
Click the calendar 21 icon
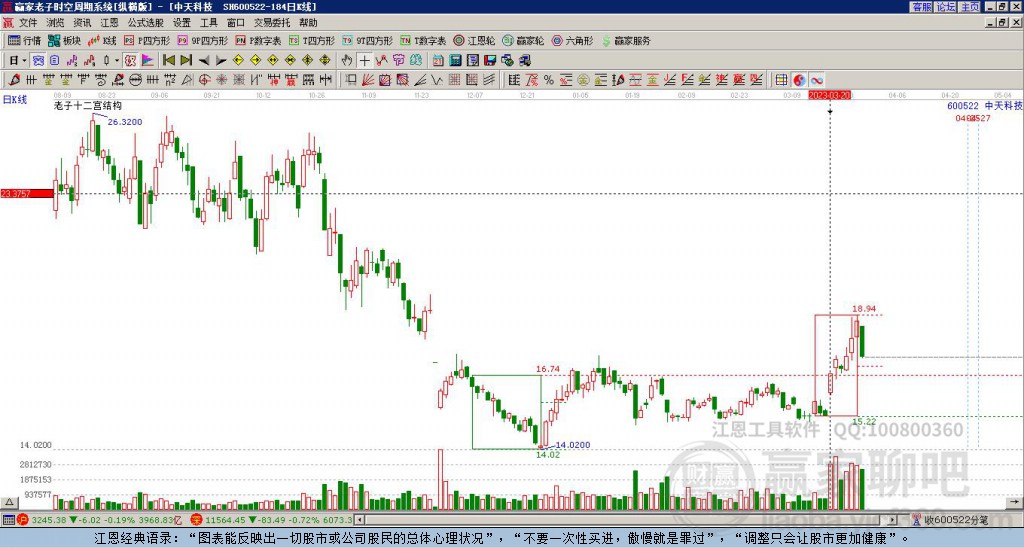tap(438, 61)
